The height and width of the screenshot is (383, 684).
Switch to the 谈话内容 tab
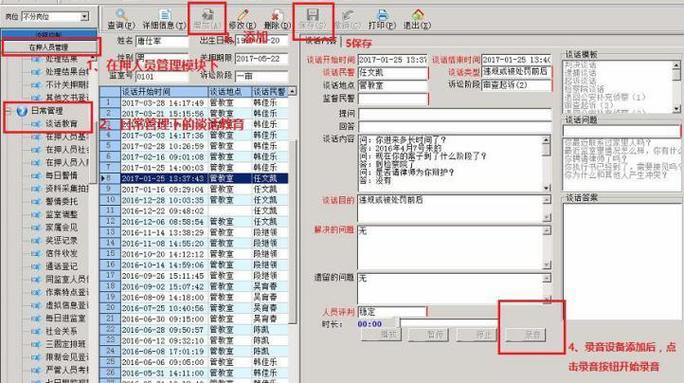321,41
